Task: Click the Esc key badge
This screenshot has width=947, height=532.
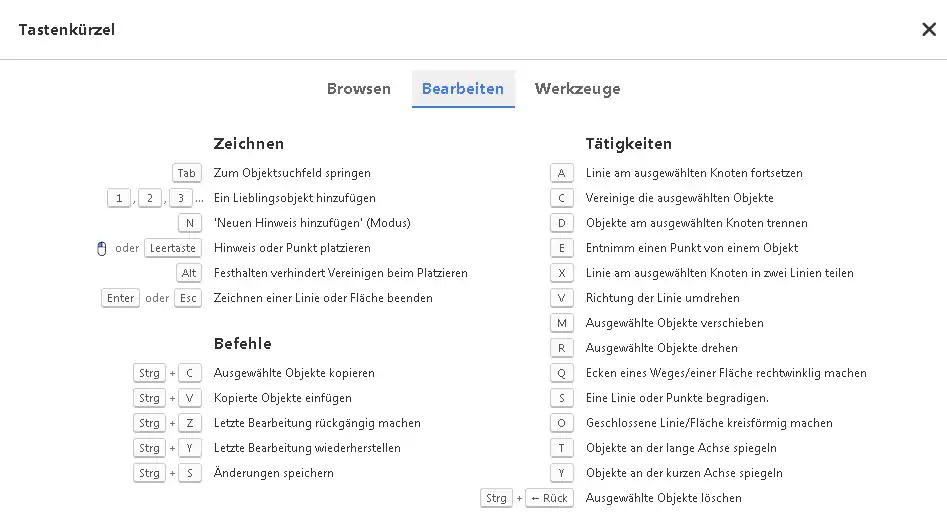Action: [x=187, y=298]
